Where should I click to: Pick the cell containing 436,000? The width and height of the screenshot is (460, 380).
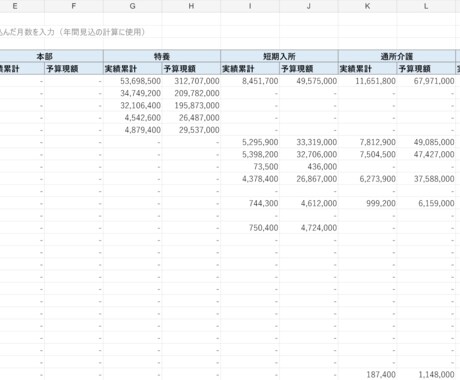(308, 167)
